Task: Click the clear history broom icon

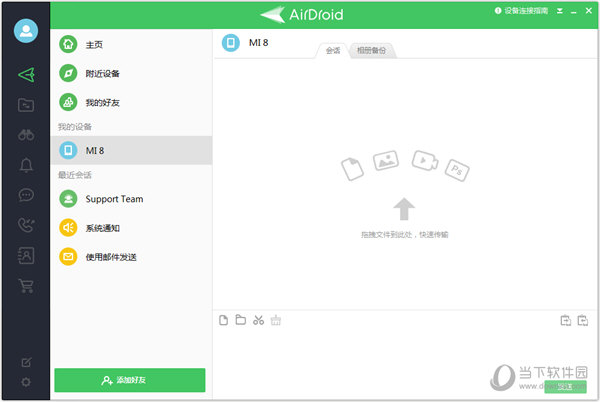Action: tap(276, 320)
